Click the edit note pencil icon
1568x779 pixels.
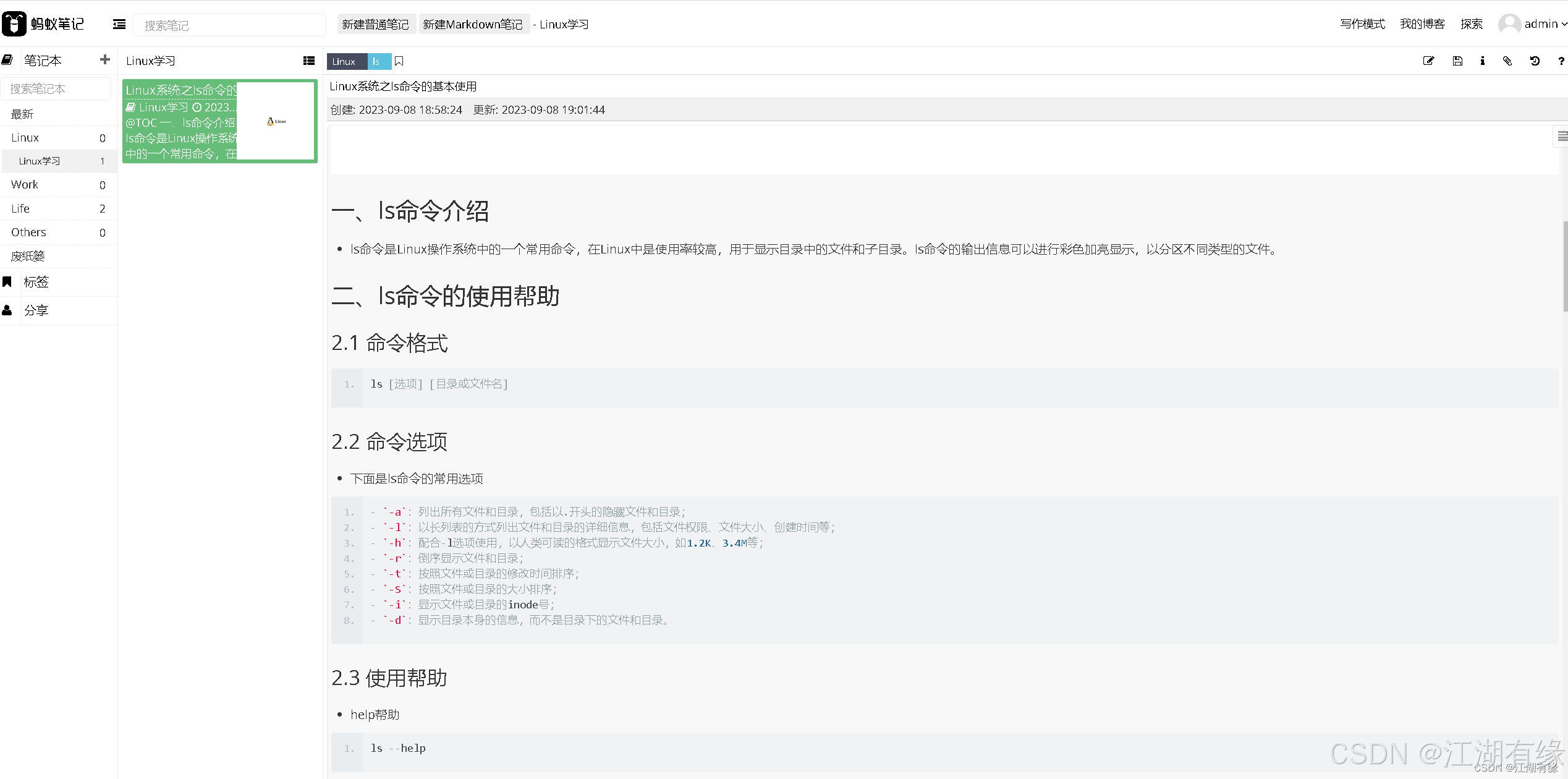click(1428, 61)
